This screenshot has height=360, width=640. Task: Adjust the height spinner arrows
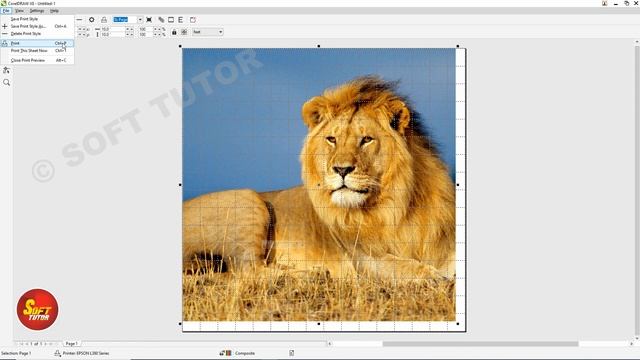pyautogui.click(x=129, y=35)
